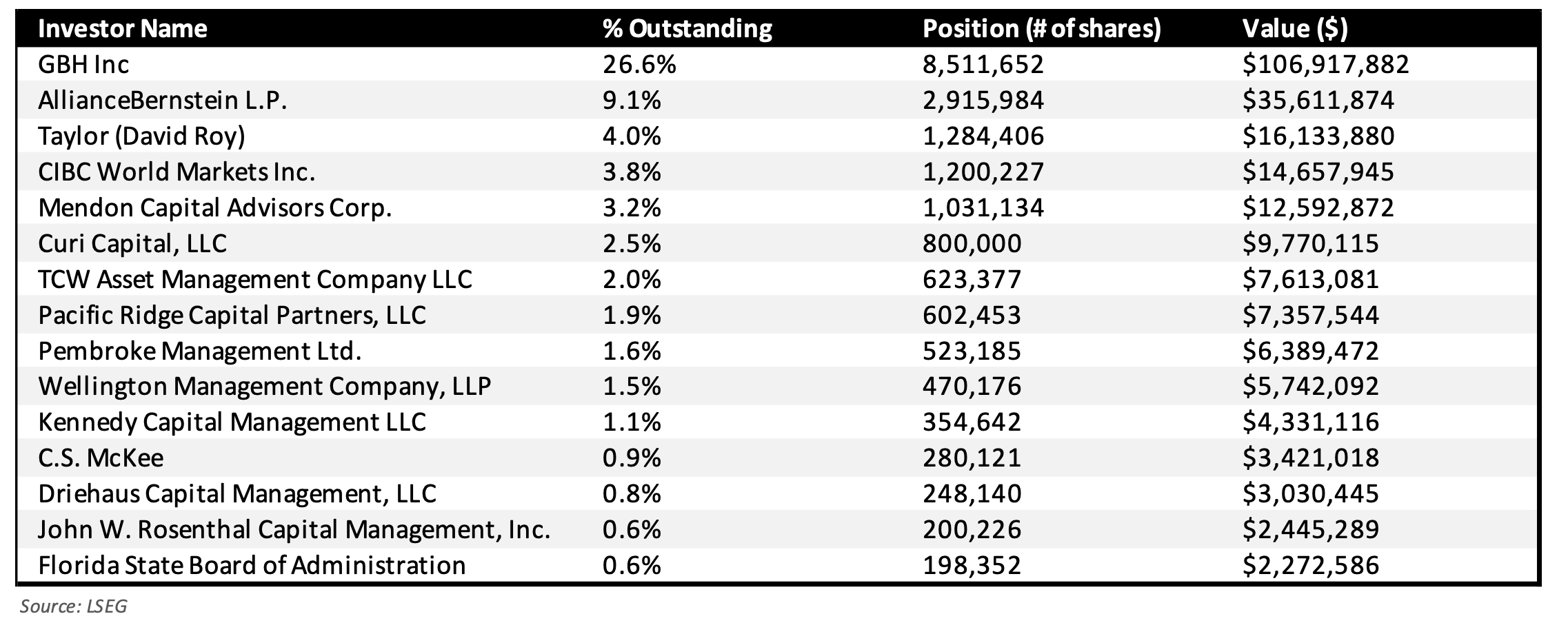Click the Curi Capital, LLC cell
The height and width of the screenshot is (634, 1568).
(x=132, y=244)
